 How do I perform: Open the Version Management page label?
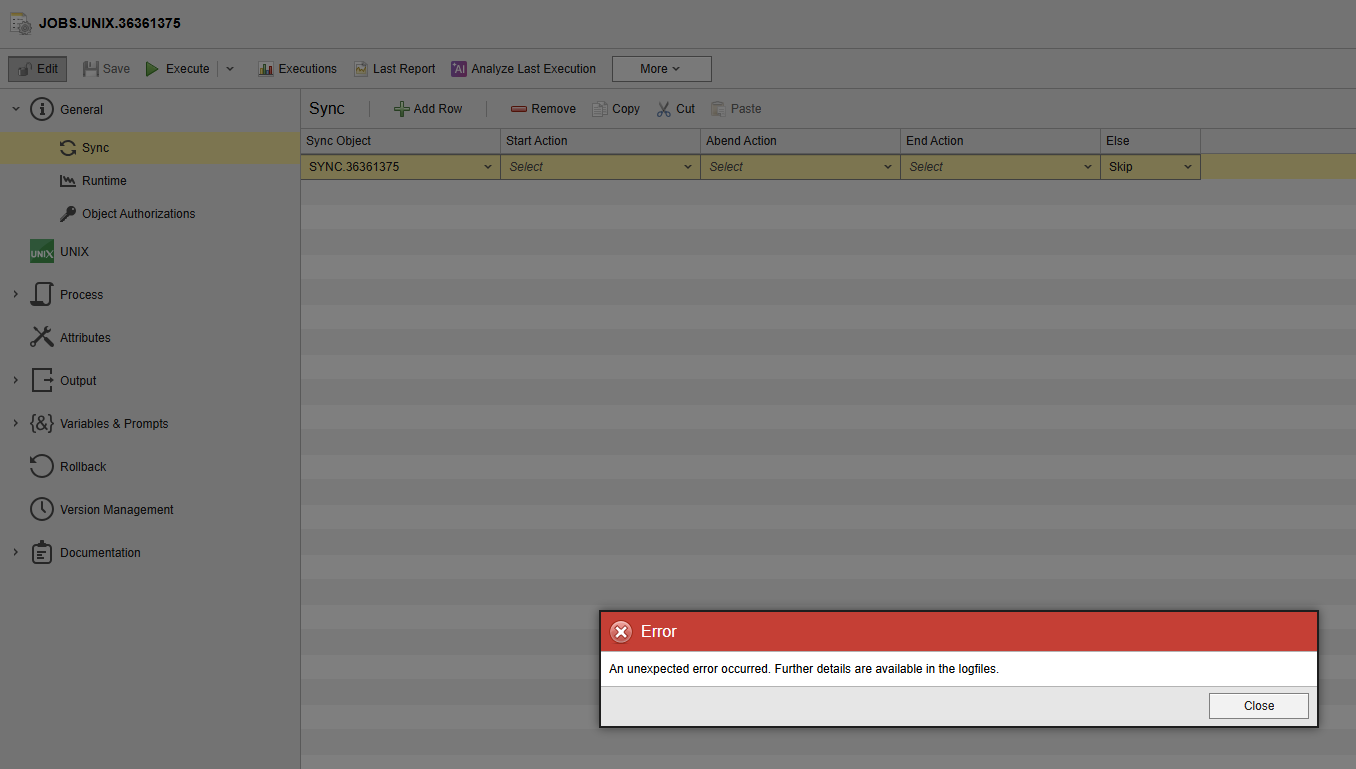click(117, 510)
